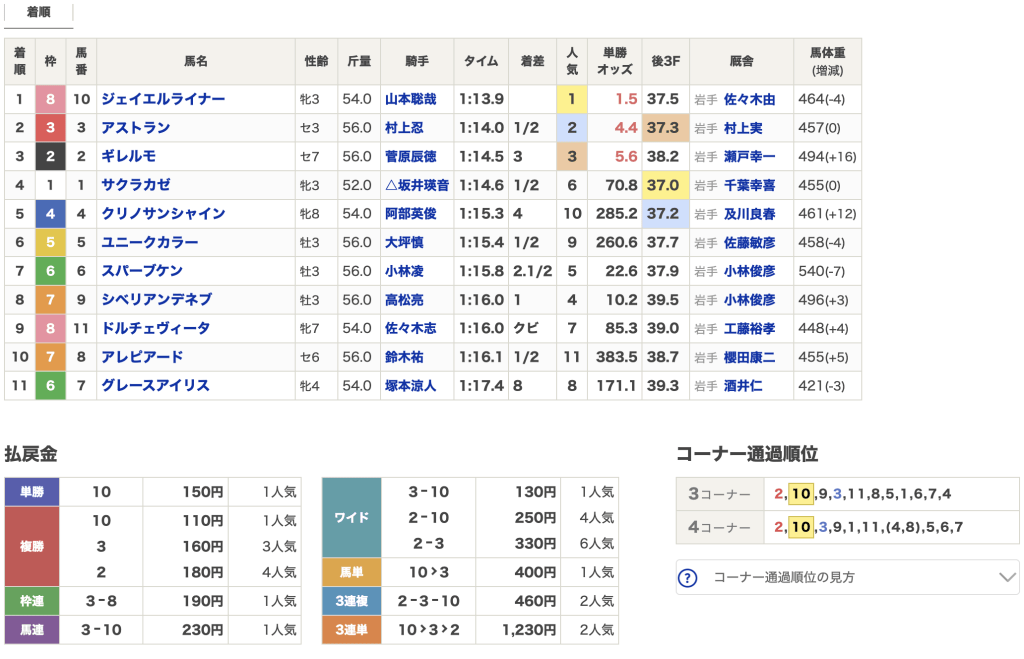
Task: Click the 3コーナー passing order row
Action: (848, 494)
